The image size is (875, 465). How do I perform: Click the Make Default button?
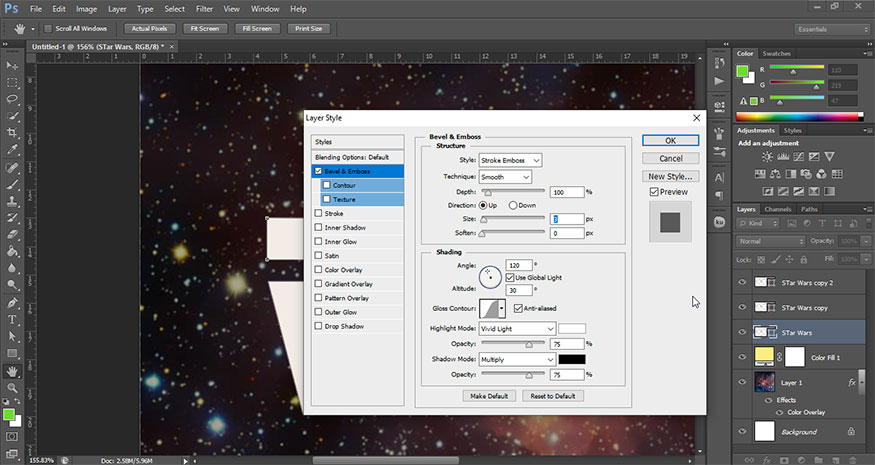pyautogui.click(x=489, y=396)
